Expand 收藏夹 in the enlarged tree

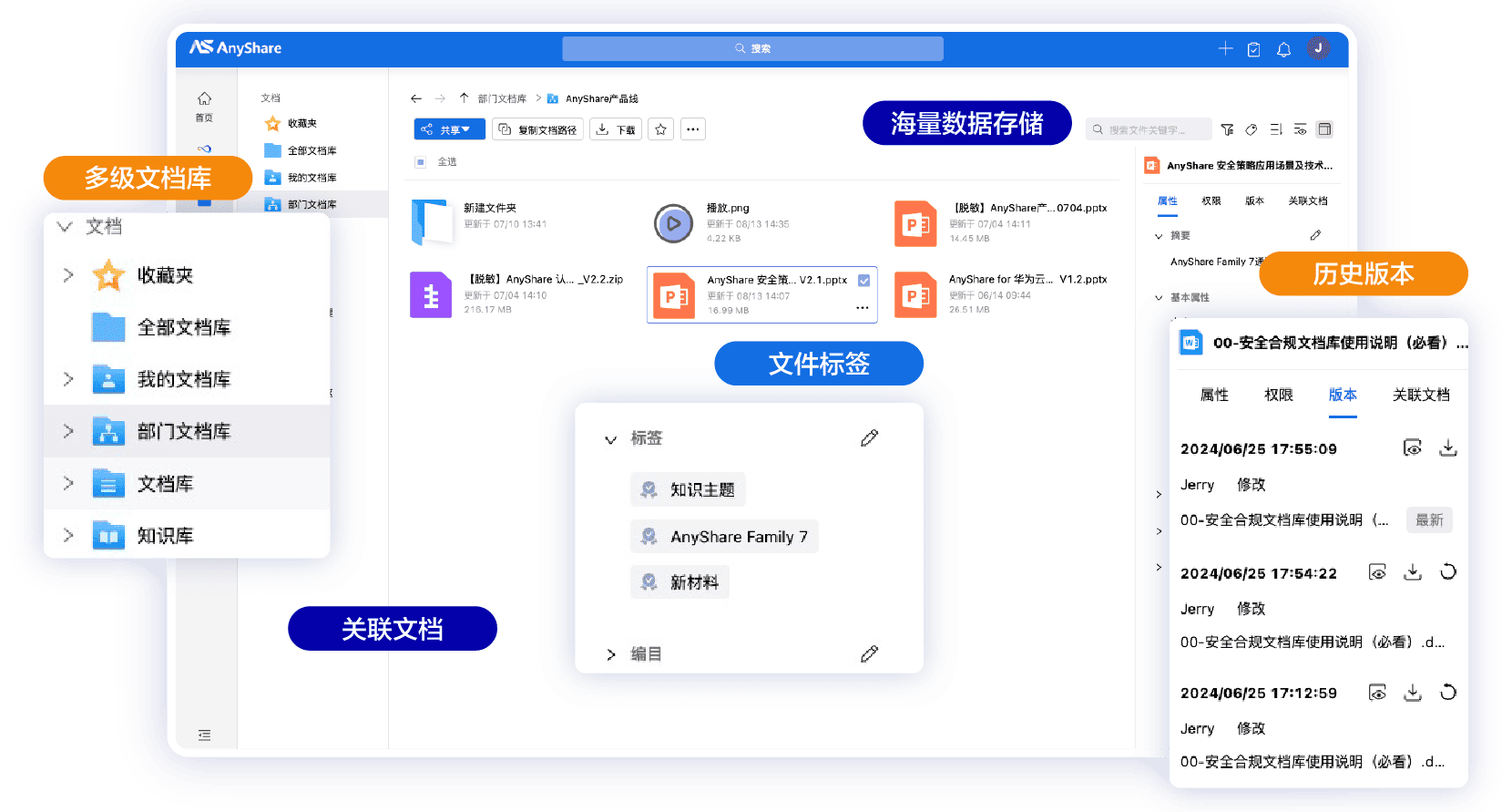68,274
